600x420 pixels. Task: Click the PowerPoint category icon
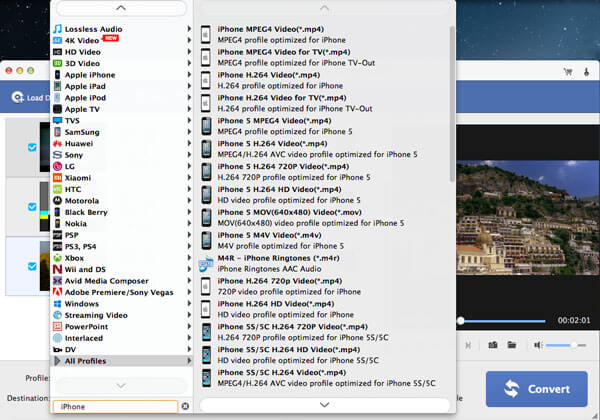[57, 327]
